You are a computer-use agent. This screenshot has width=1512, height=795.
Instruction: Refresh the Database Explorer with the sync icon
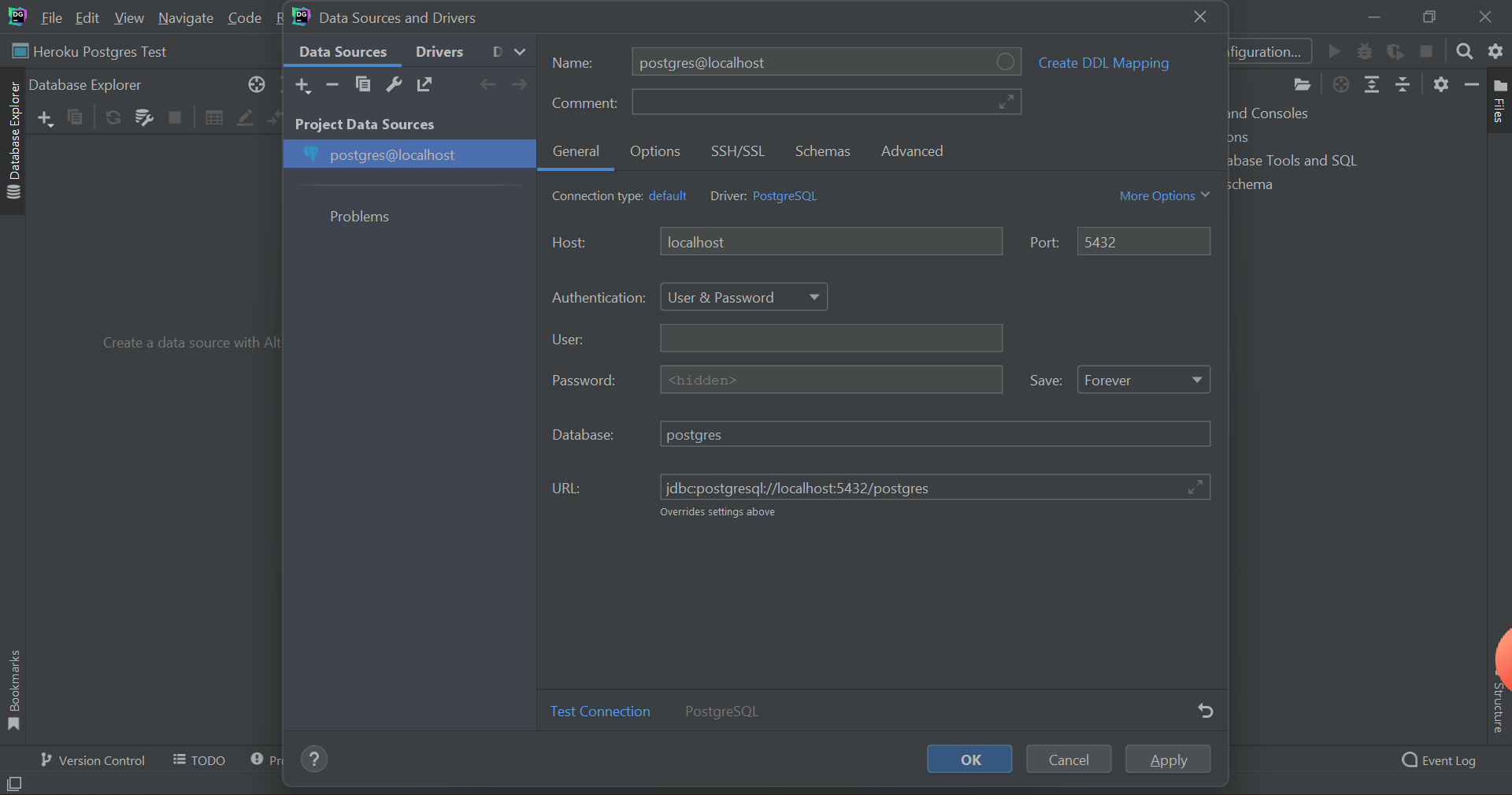tap(113, 117)
